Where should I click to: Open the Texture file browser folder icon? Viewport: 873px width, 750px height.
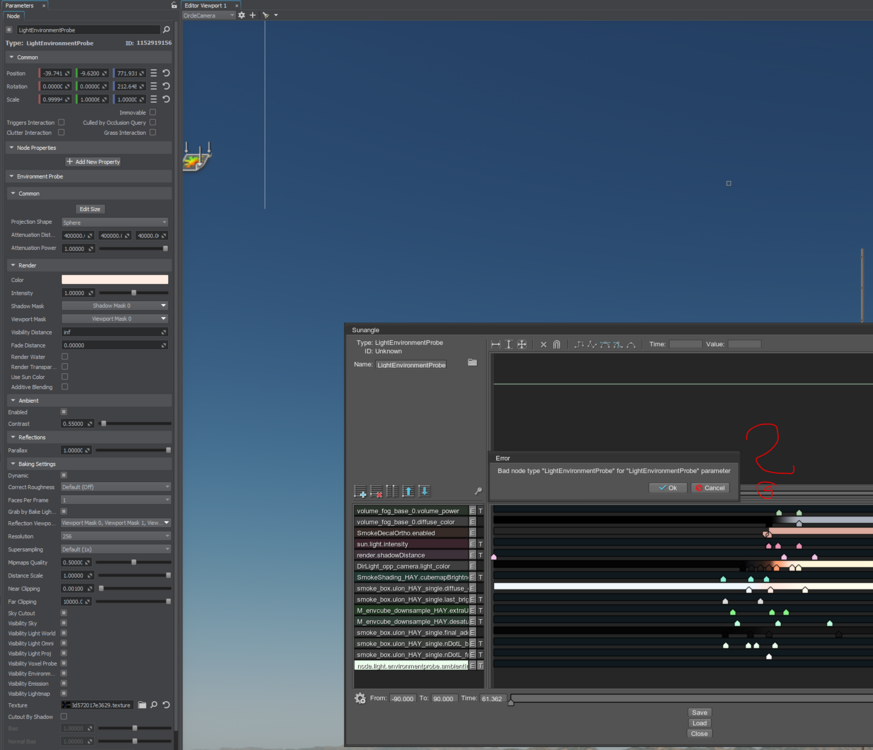click(142, 705)
